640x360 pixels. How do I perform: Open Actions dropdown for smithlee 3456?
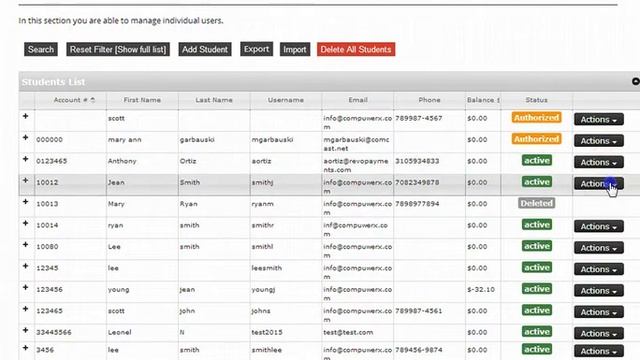pos(599,351)
